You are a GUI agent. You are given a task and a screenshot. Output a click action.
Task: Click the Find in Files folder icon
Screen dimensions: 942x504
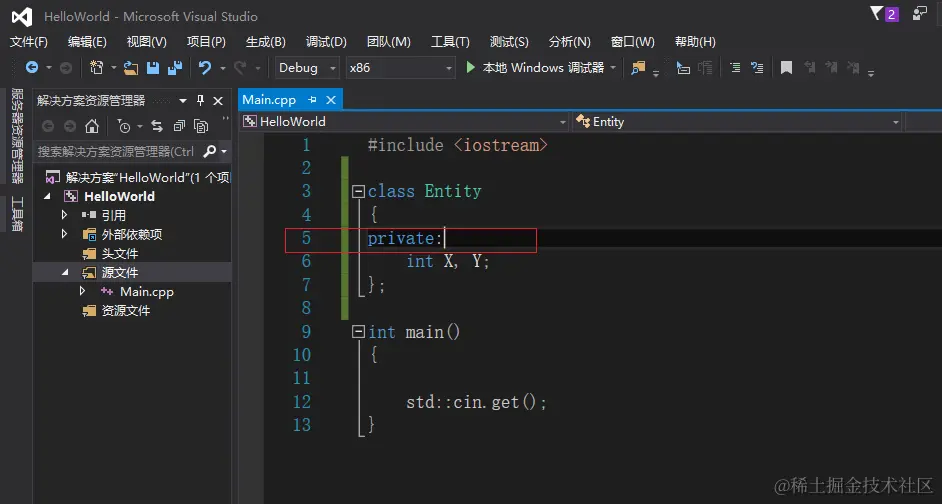(638, 68)
